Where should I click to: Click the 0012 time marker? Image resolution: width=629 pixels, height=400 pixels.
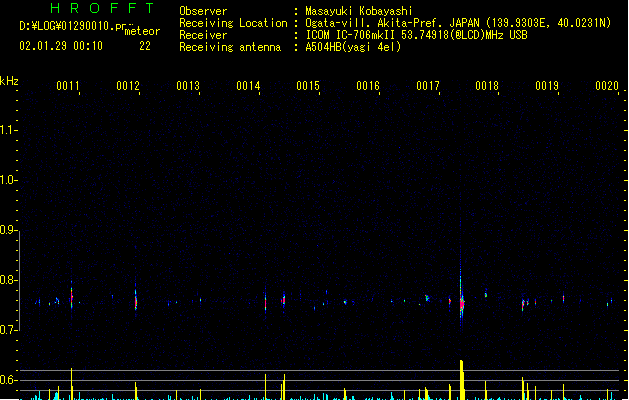(128, 85)
